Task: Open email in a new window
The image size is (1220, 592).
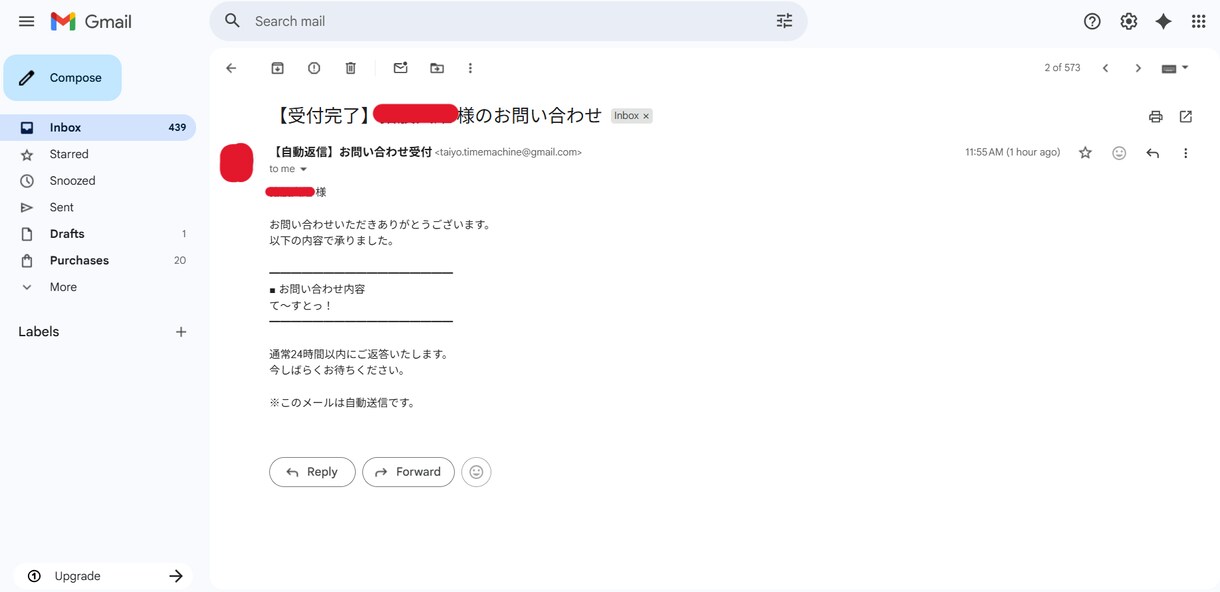Action: pos(1186,117)
